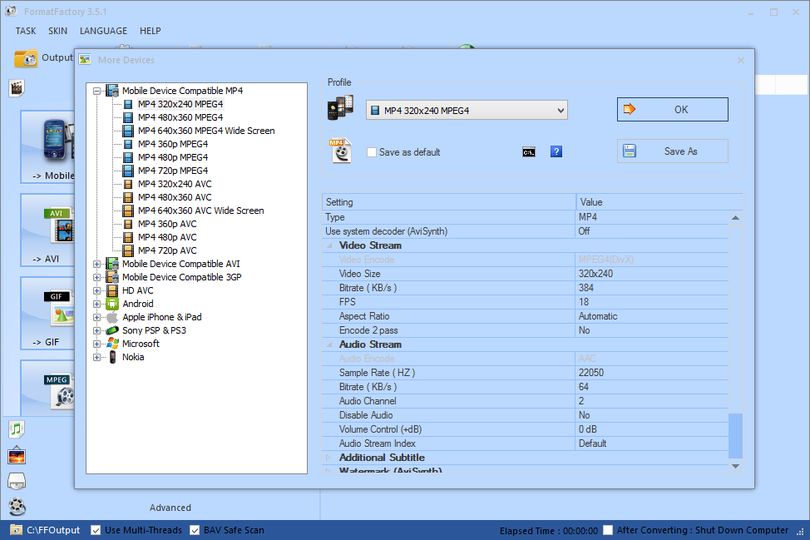Image resolution: width=810 pixels, height=540 pixels.
Task: Open the Advanced film reel icon
Action: tap(17, 506)
